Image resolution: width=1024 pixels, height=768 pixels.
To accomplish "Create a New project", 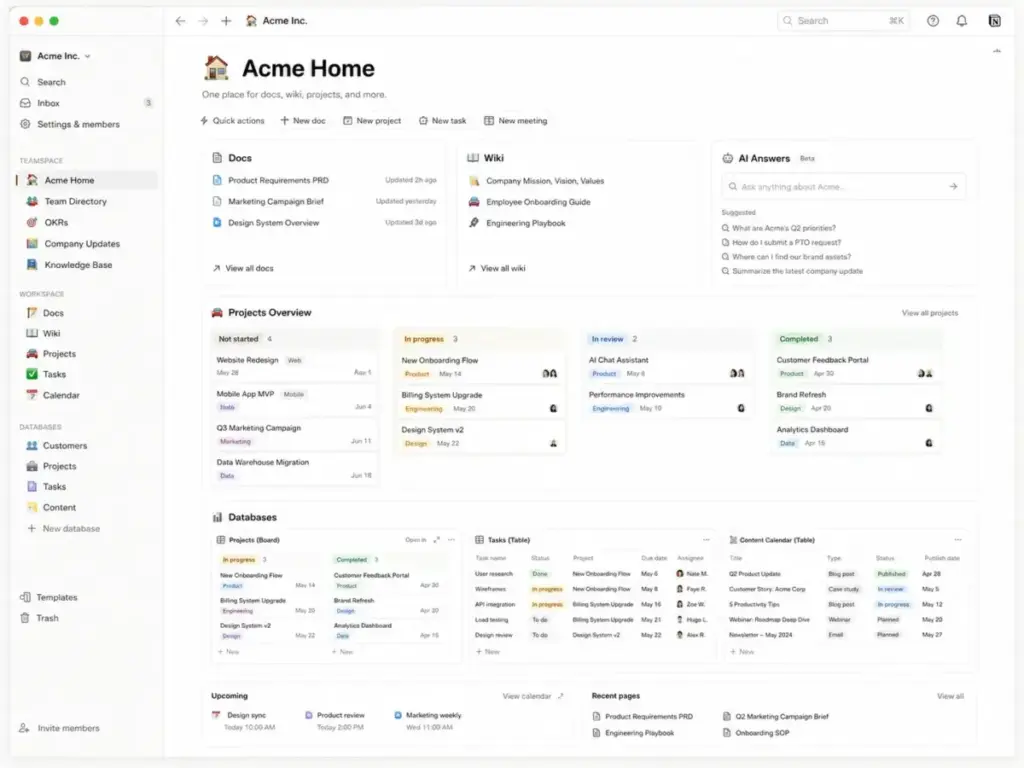I will [372, 121].
